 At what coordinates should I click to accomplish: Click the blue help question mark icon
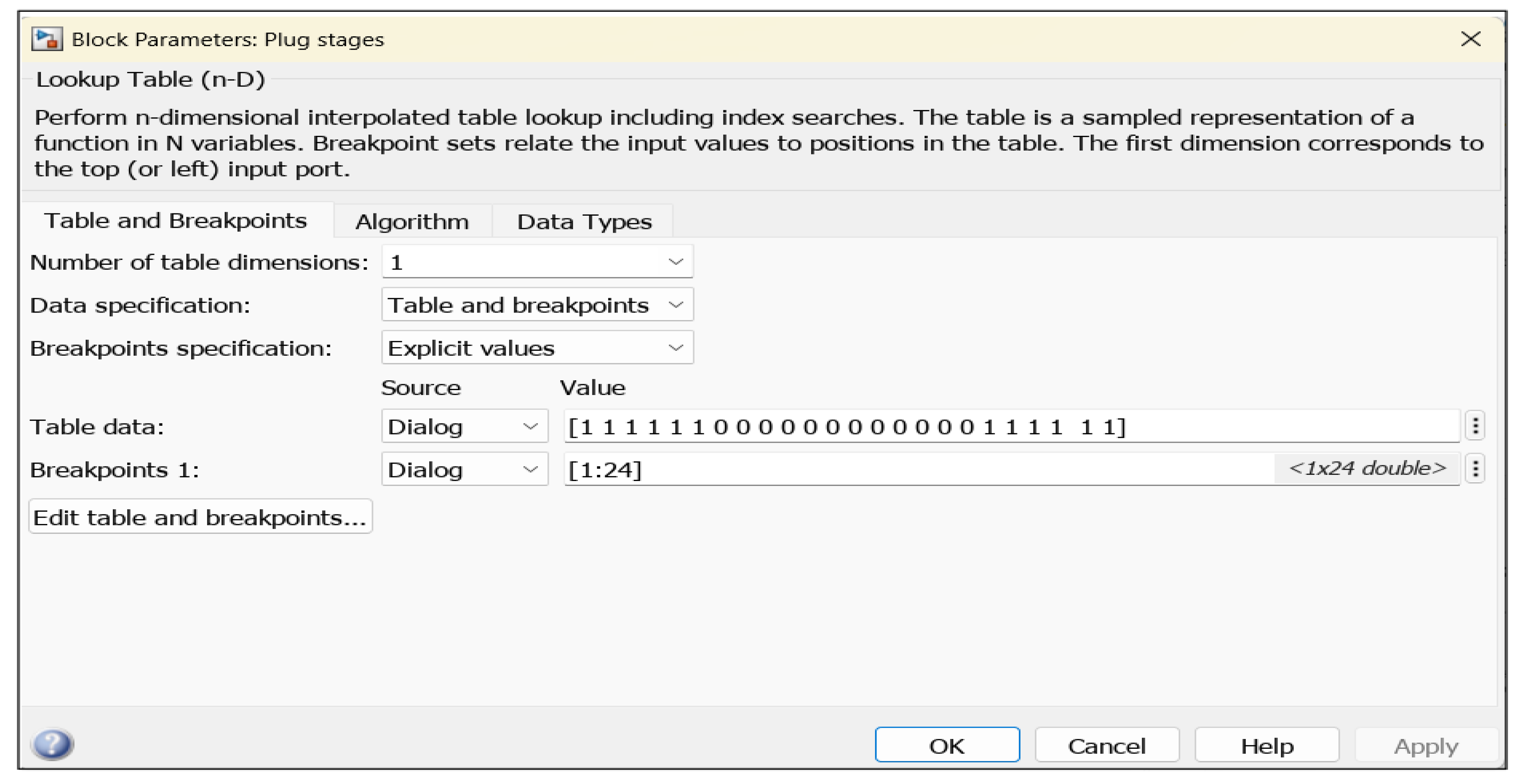click(x=53, y=744)
